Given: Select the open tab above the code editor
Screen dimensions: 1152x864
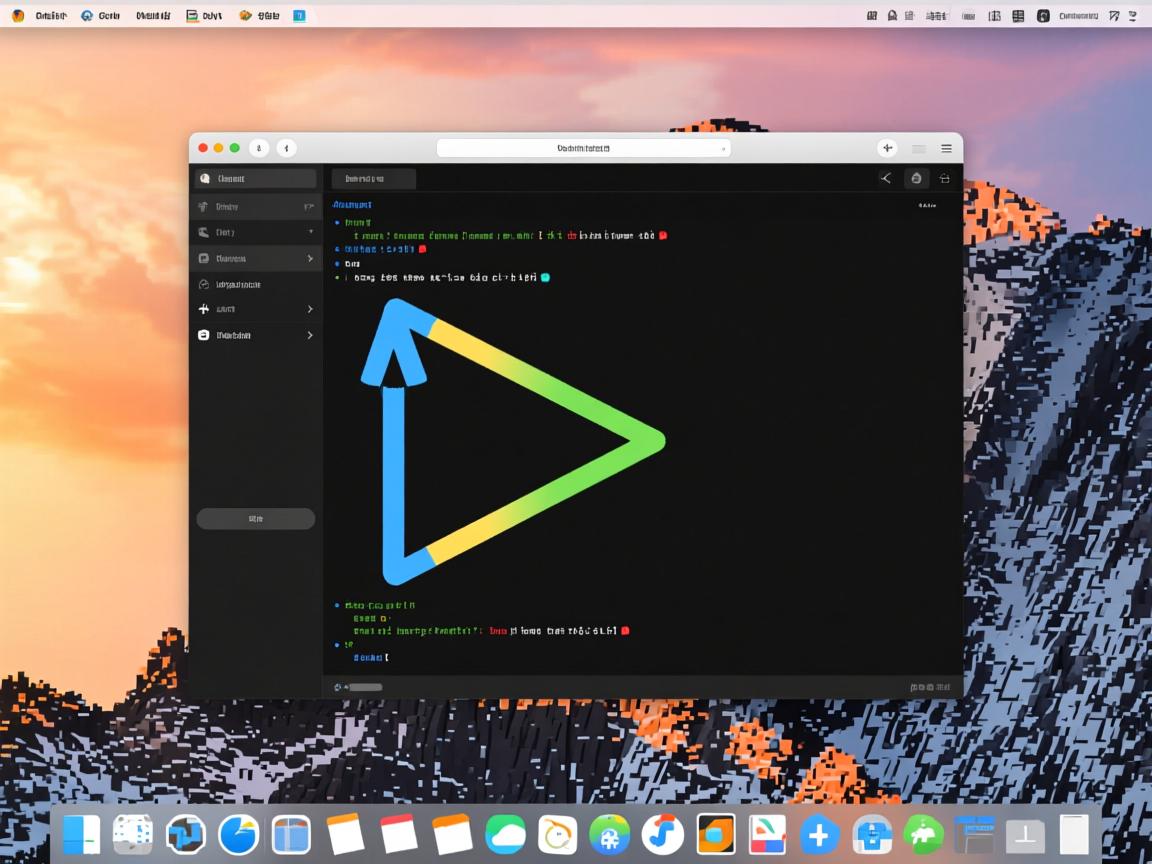Looking at the screenshot, I should tap(373, 179).
